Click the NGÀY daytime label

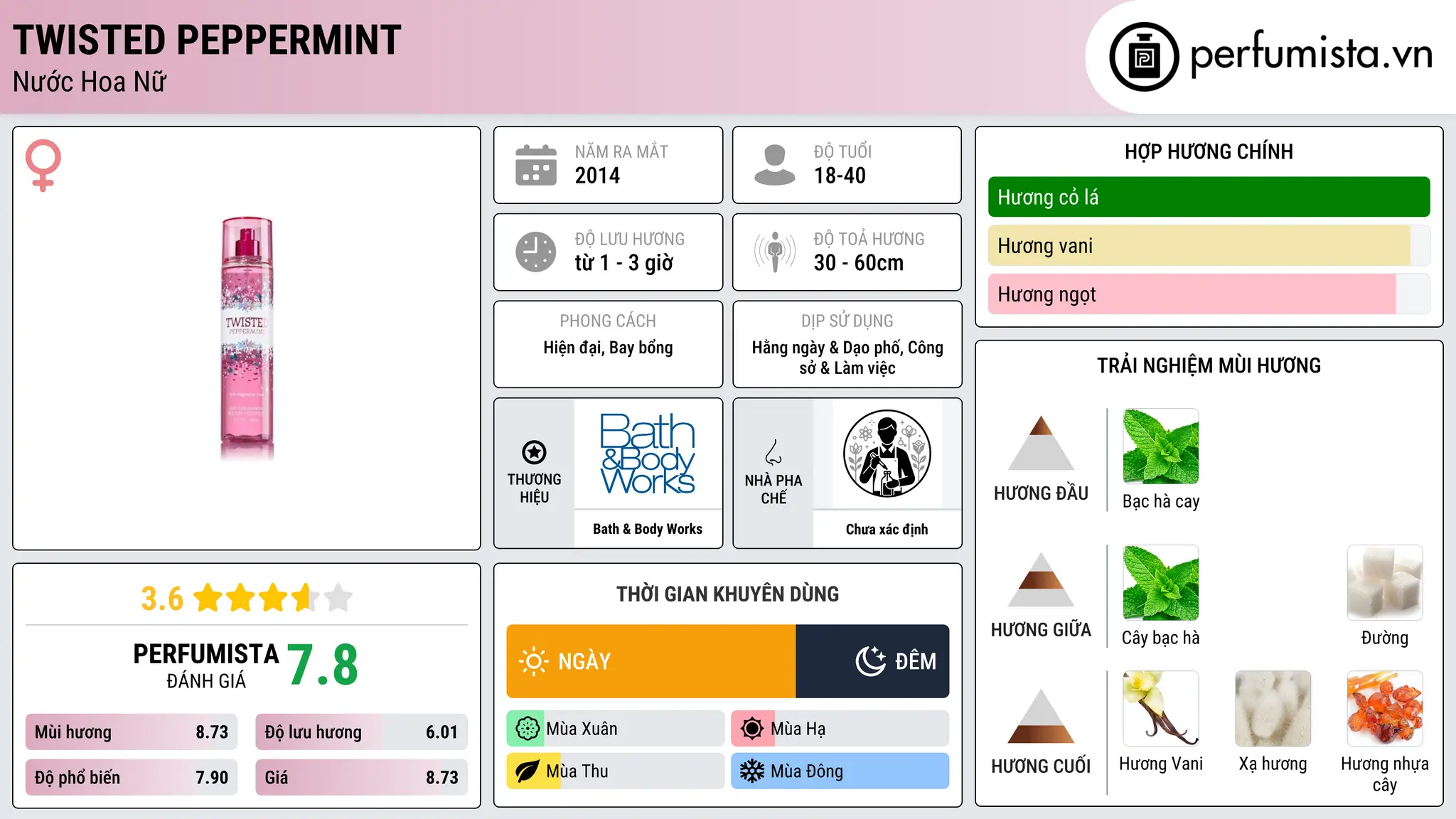point(584,661)
